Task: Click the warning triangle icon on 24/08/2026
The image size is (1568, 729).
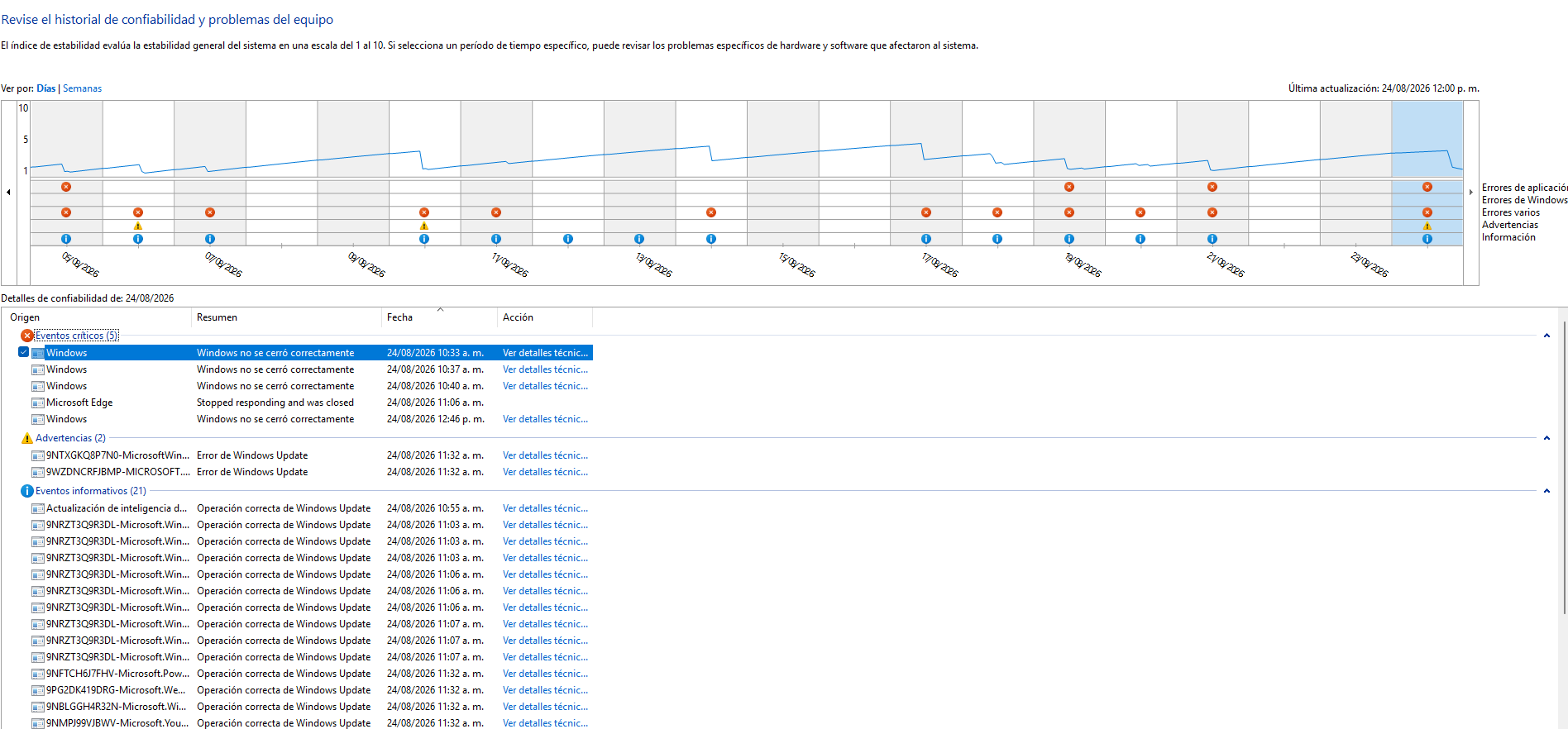Action: [1427, 226]
